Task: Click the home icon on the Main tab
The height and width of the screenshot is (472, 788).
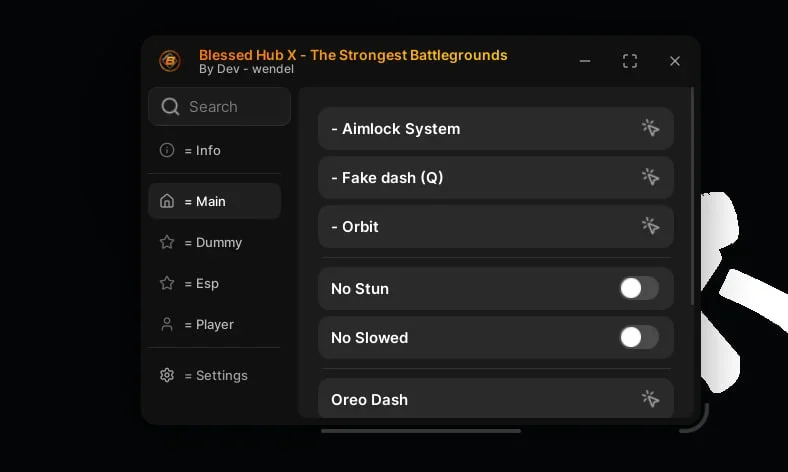Action: (167, 201)
